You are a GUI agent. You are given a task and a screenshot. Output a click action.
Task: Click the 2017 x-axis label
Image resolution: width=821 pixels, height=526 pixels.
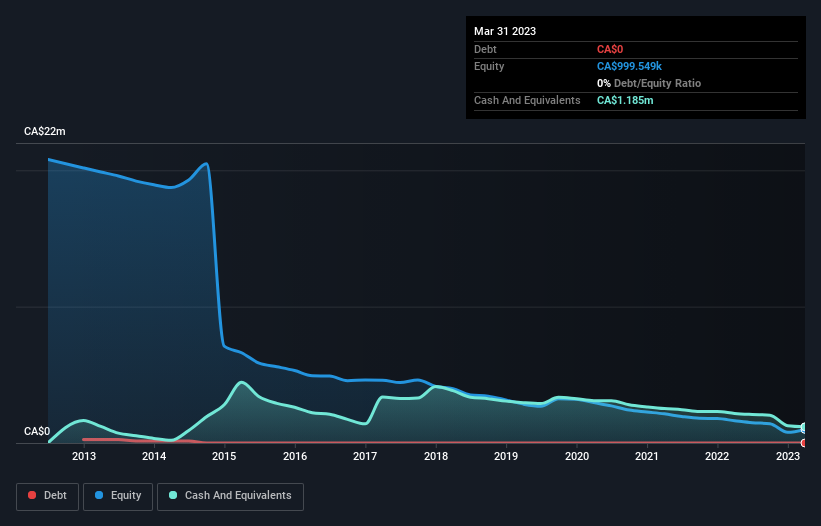tap(365, 456)
